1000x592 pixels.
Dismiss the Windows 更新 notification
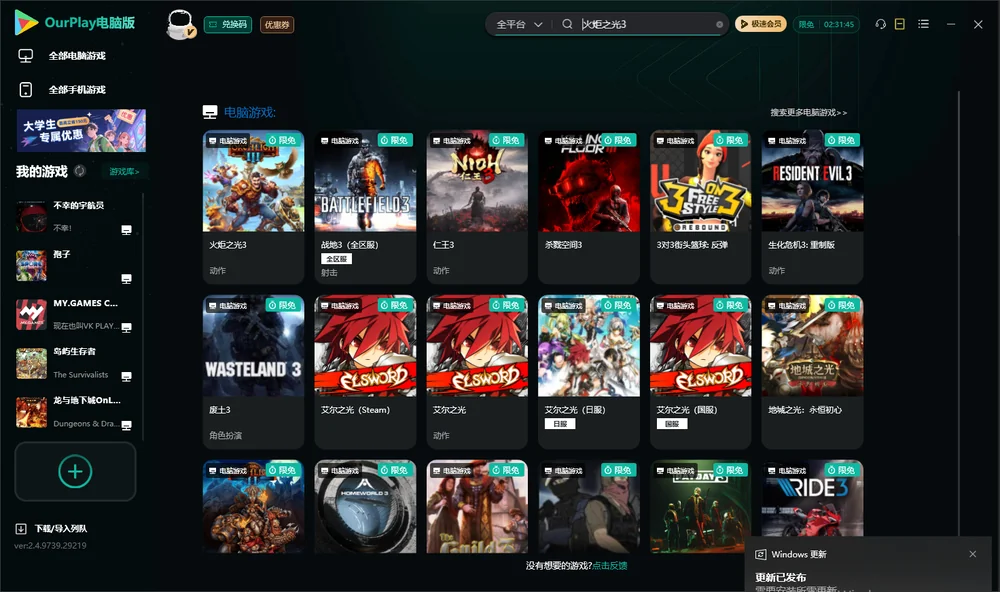[973, 554]
